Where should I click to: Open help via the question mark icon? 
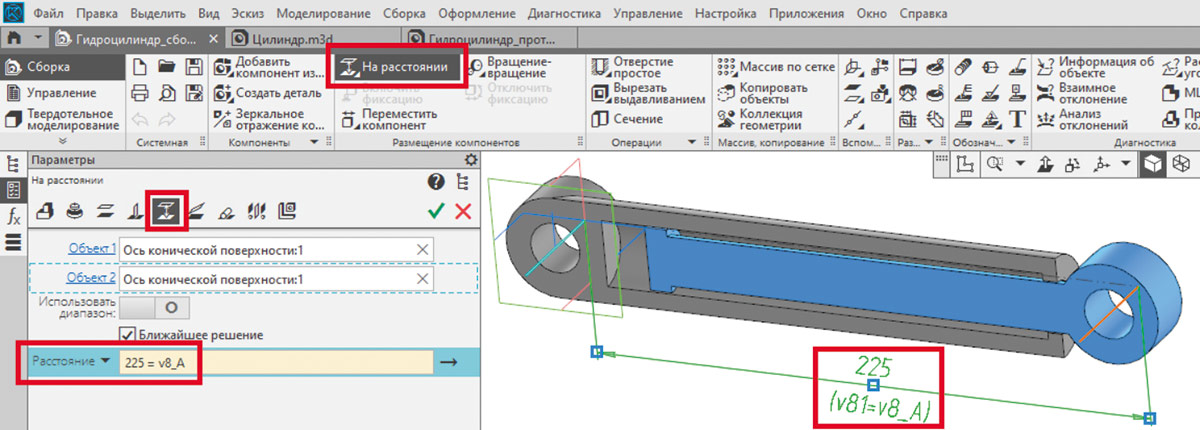[436, 181]
